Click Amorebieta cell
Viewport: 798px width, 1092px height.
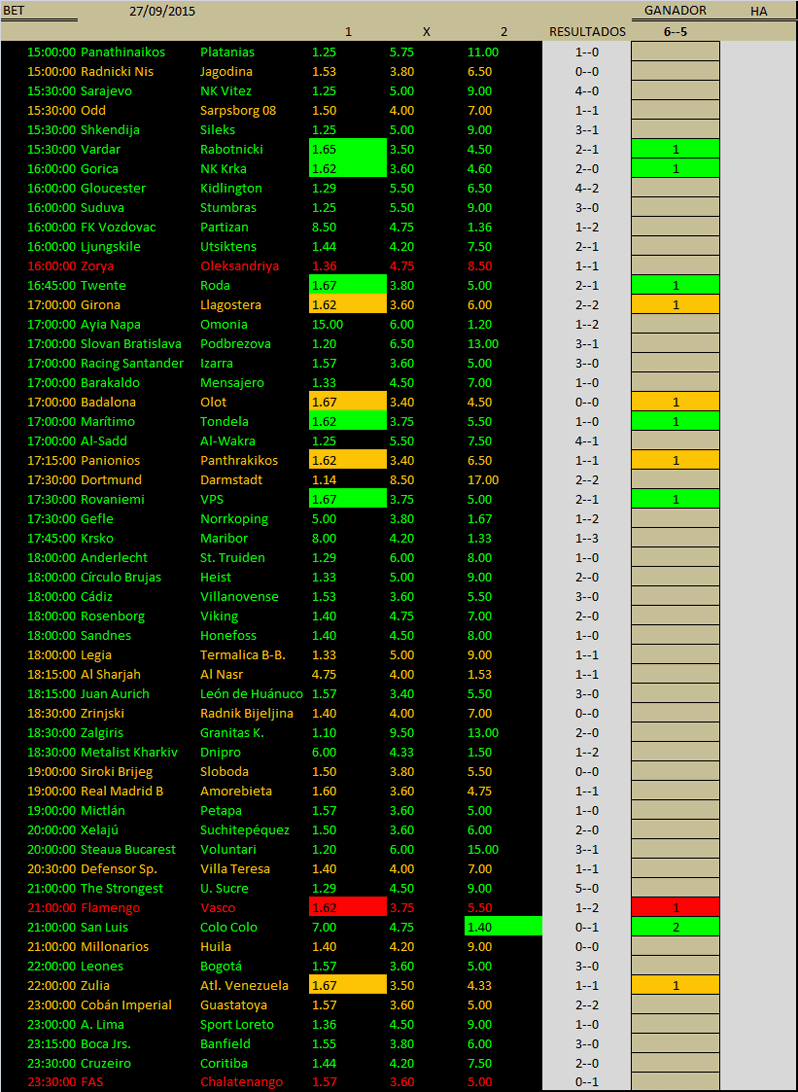(x=235, y=791)
